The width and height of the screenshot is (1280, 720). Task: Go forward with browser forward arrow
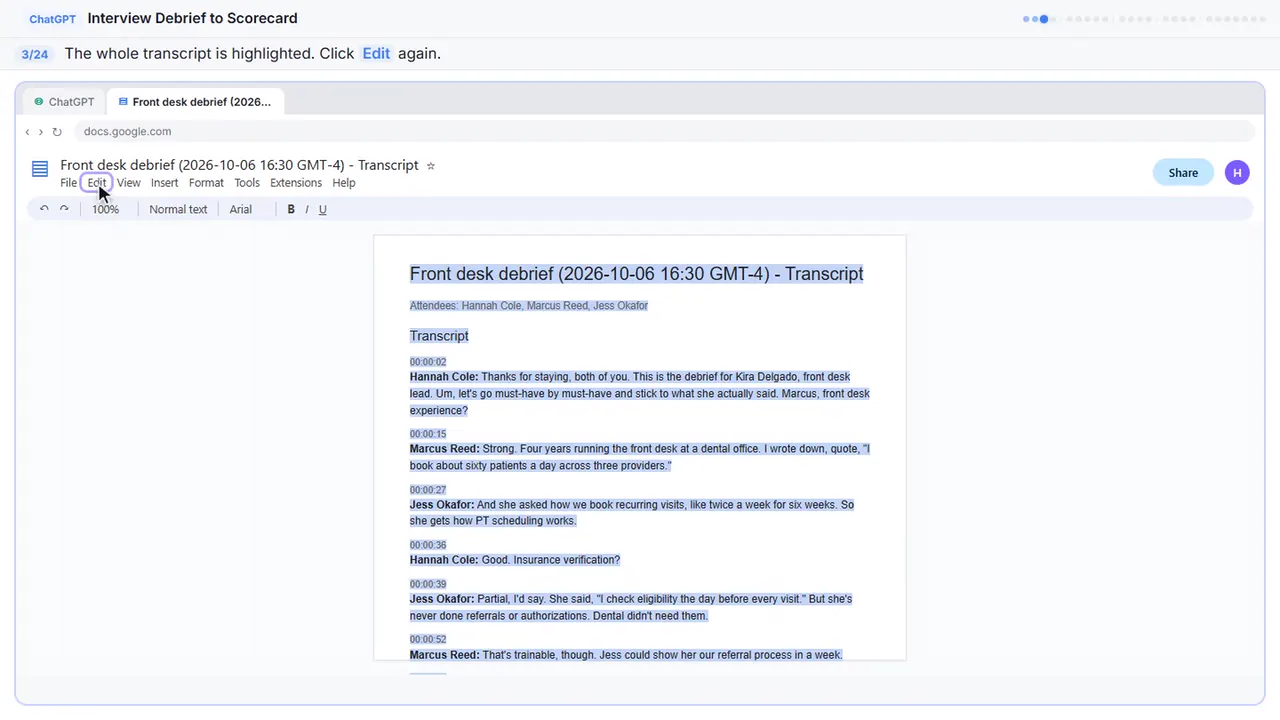(40, 132)
